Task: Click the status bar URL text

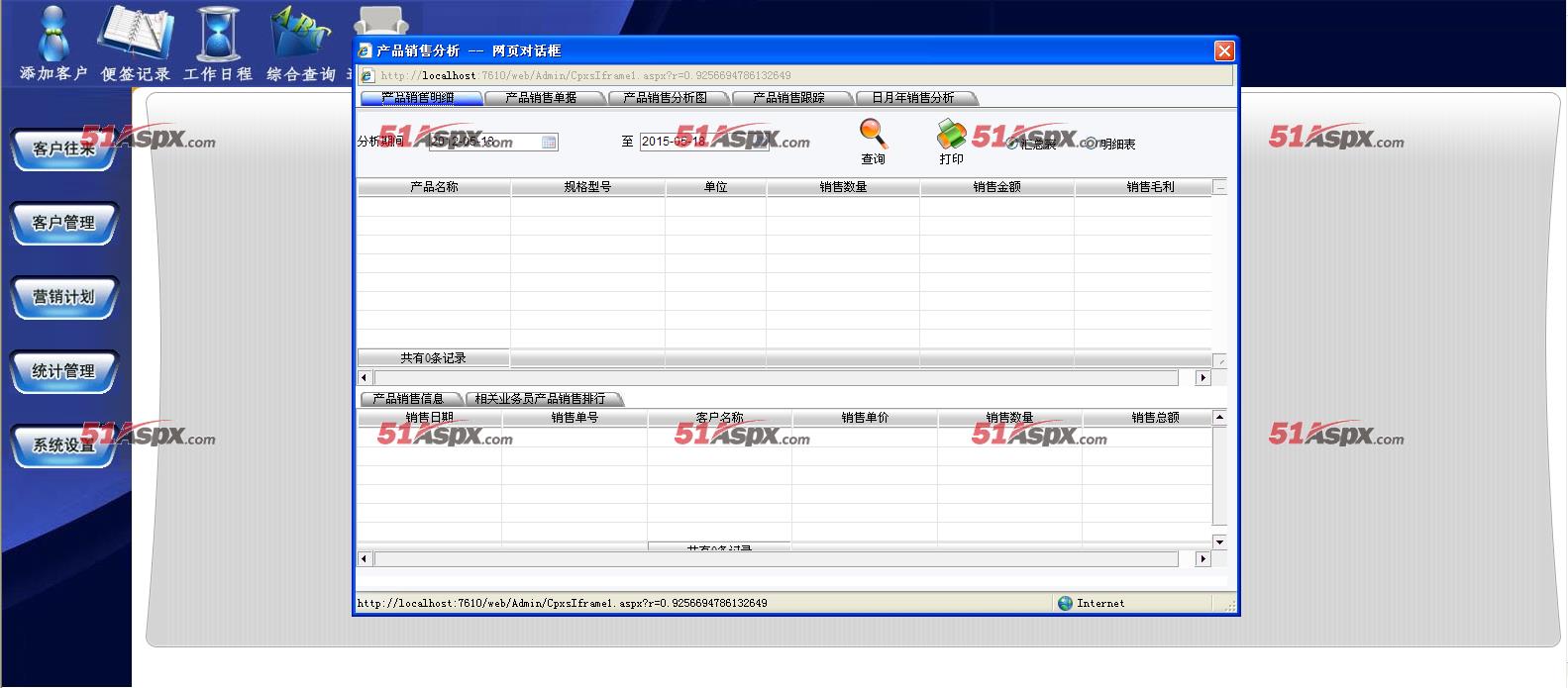Action: coord(562,603)
